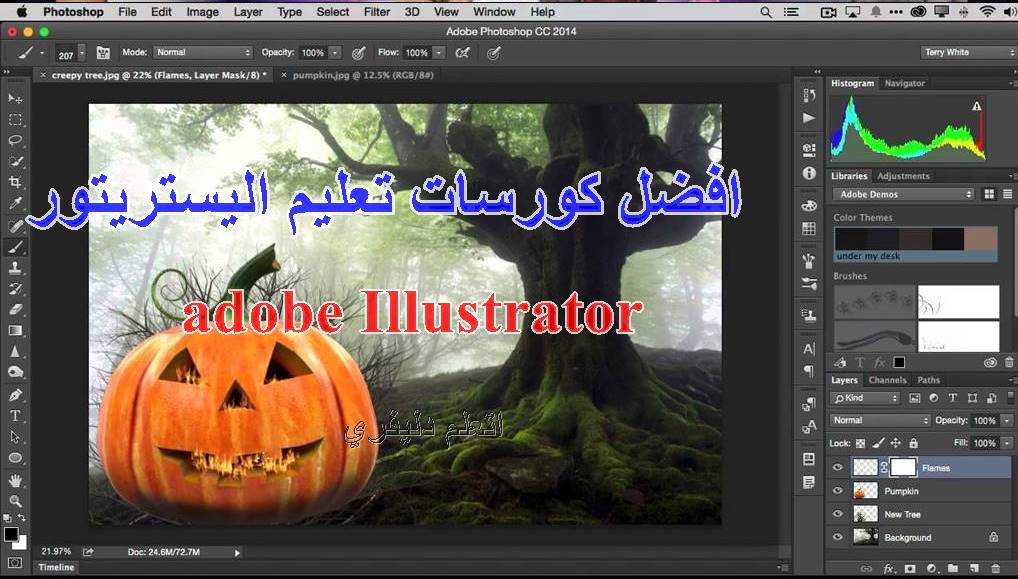Open the layer Kind filter dropdown

(x=865, y=398)
